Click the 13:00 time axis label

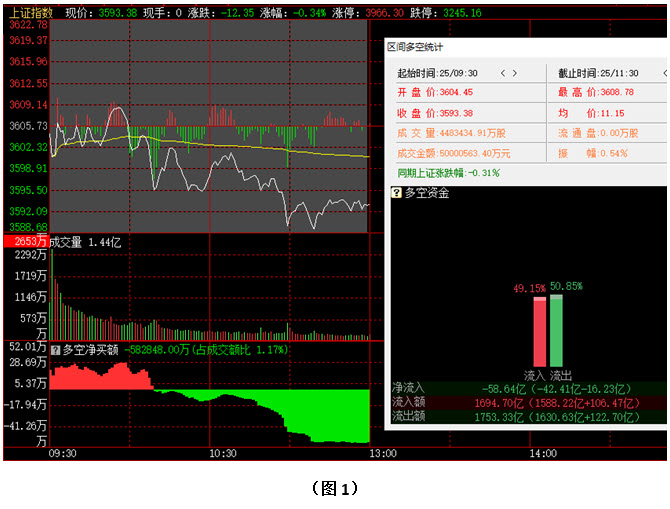click(x=383, y=453)
